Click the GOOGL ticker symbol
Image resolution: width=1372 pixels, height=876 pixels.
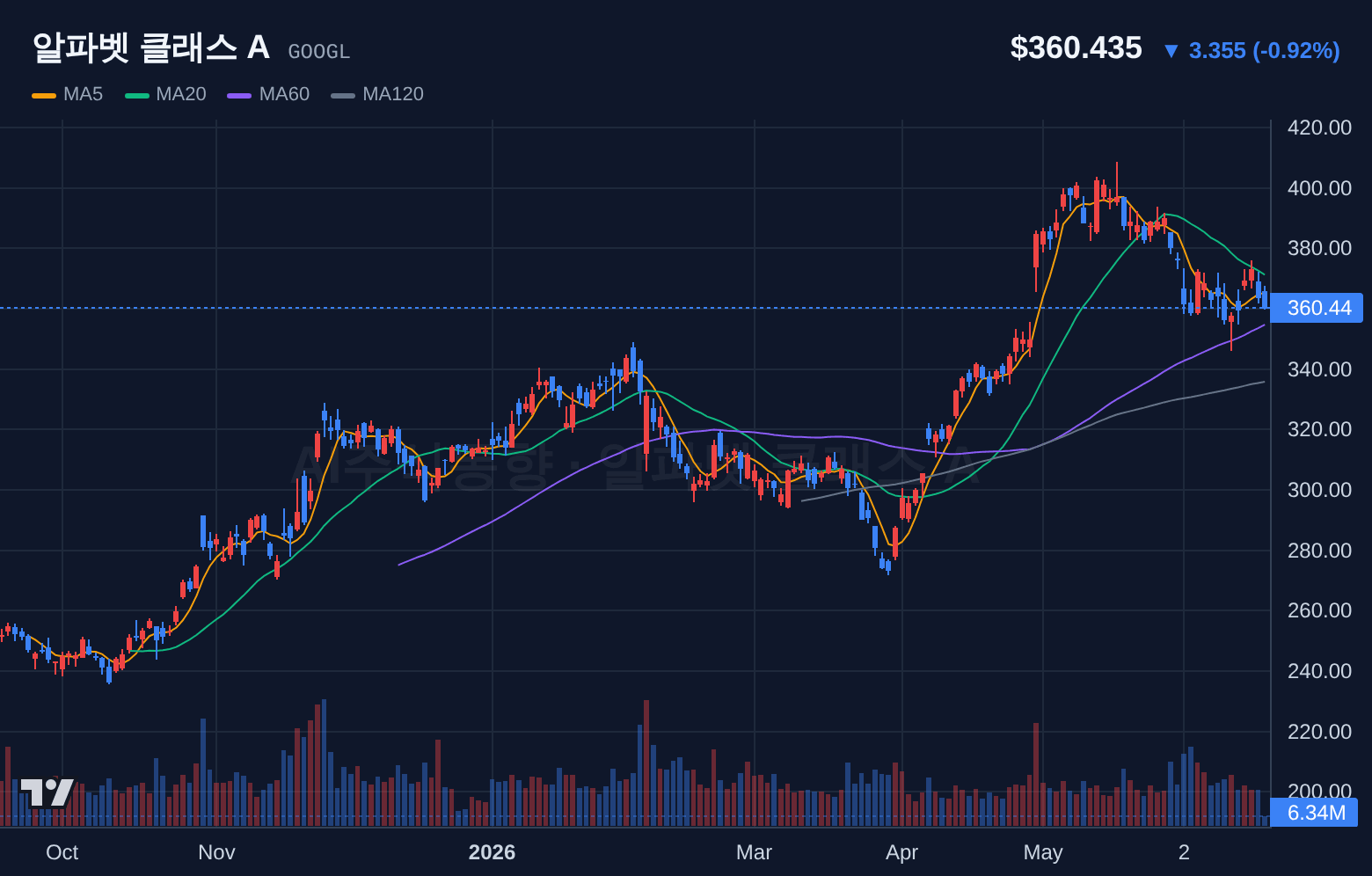coord(319,52)
